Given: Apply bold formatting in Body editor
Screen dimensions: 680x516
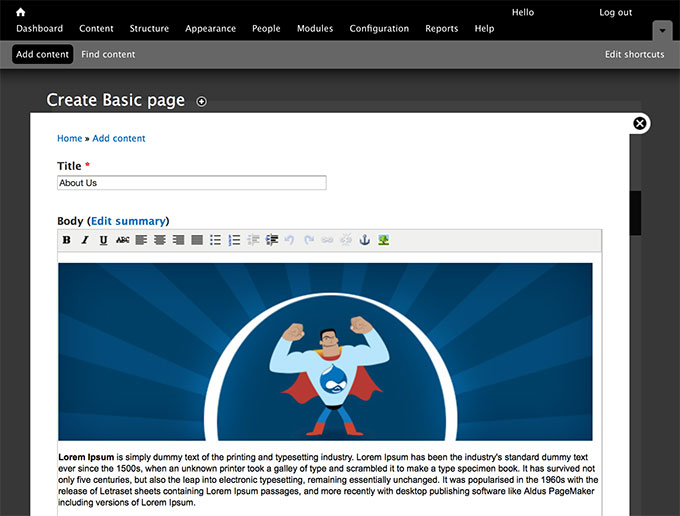Looking at the screenshot, I should click(66, 240).
